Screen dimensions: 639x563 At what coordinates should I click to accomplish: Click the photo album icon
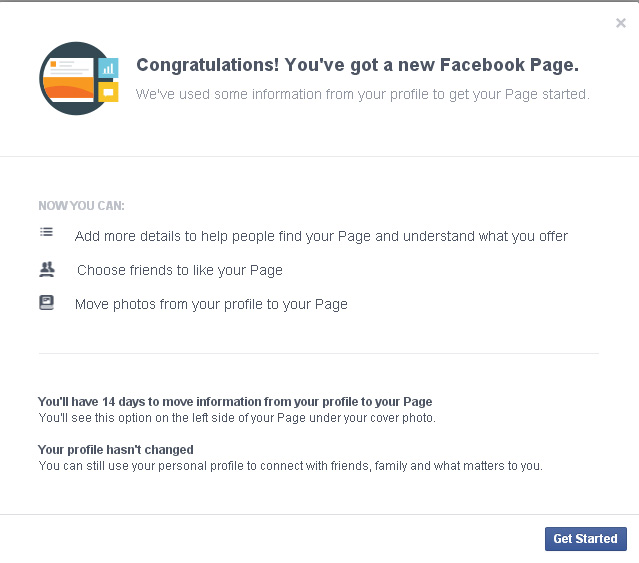pyautogui.click(x=46, y=303)
